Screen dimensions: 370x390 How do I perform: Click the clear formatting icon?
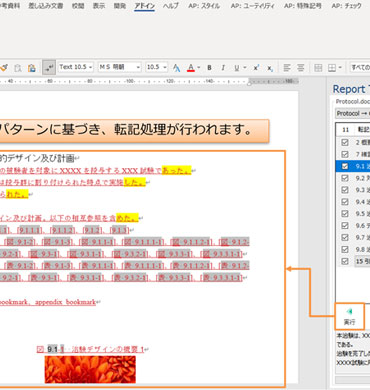(x=176, y=68)
